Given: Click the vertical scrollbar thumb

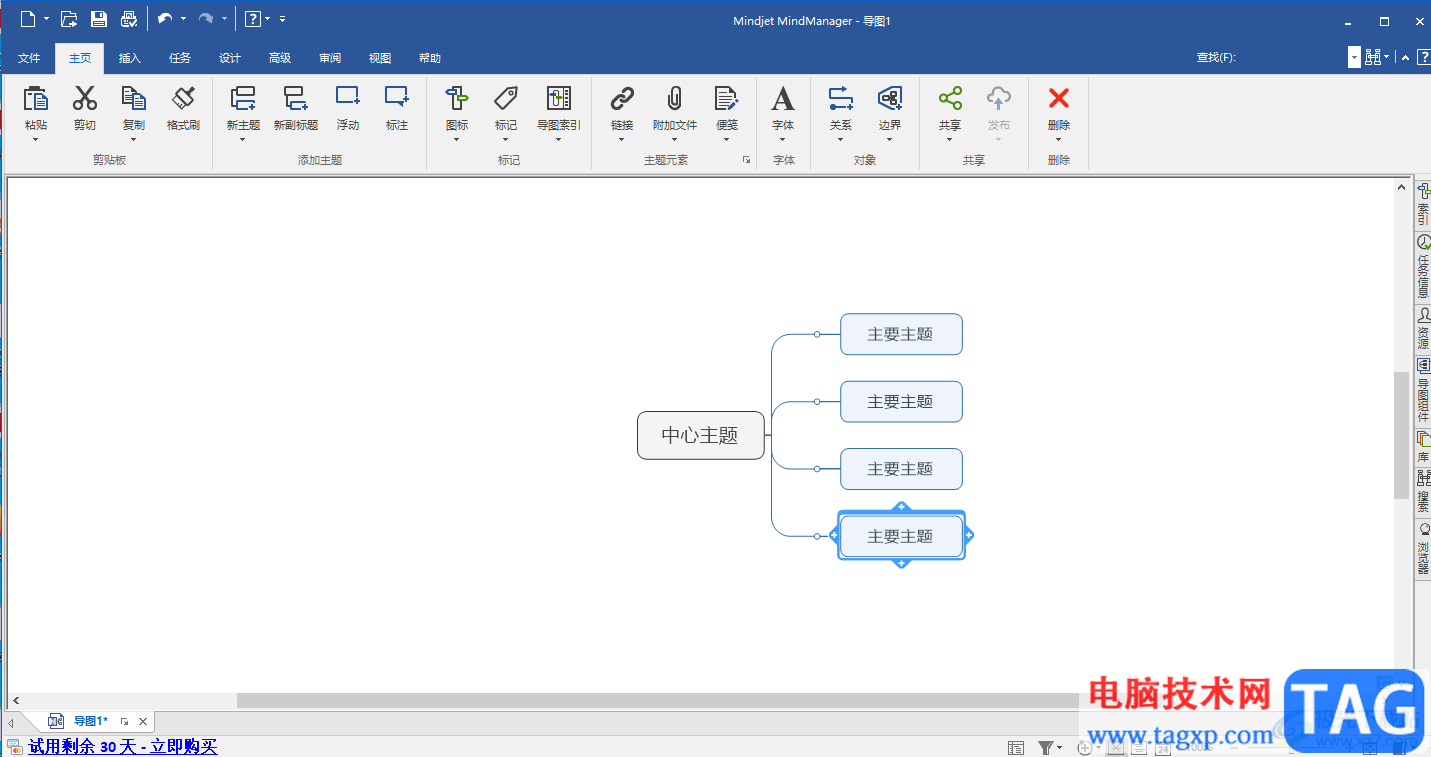Looking at the screenshot, I should click(x=1401, y=435).
